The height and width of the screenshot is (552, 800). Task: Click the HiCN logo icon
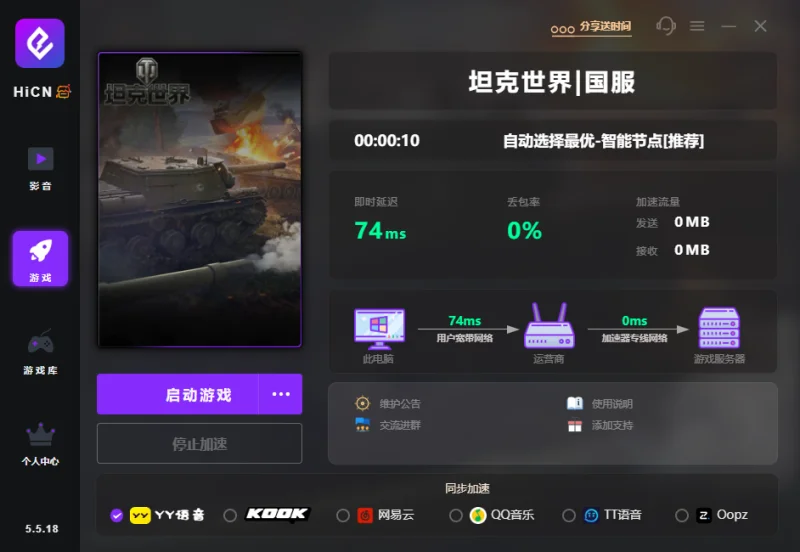click(40, 43)
